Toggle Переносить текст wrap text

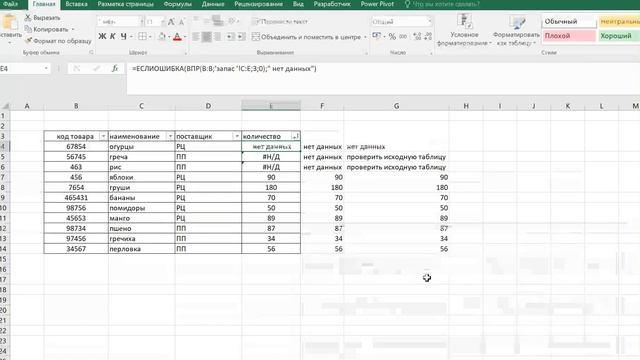coord(280,22)
